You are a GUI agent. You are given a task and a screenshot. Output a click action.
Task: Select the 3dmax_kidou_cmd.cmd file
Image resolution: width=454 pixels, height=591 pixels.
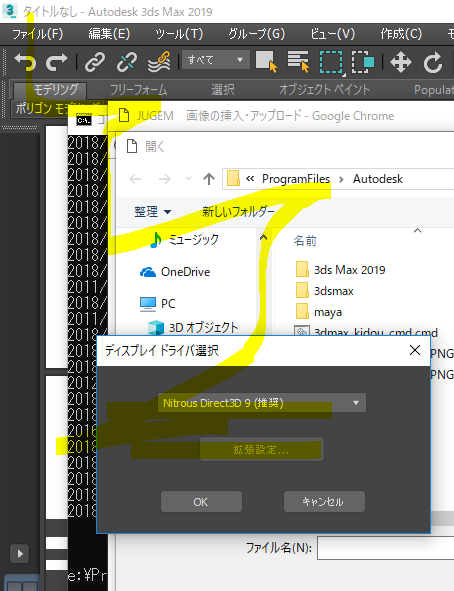click(366, 331)
